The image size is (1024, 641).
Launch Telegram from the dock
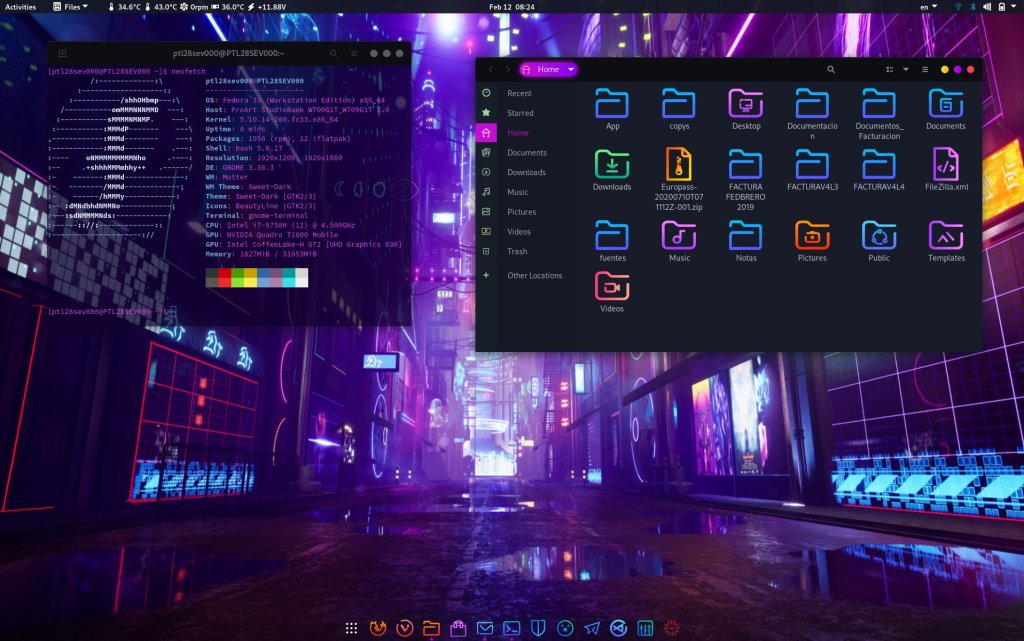[592, 628]
